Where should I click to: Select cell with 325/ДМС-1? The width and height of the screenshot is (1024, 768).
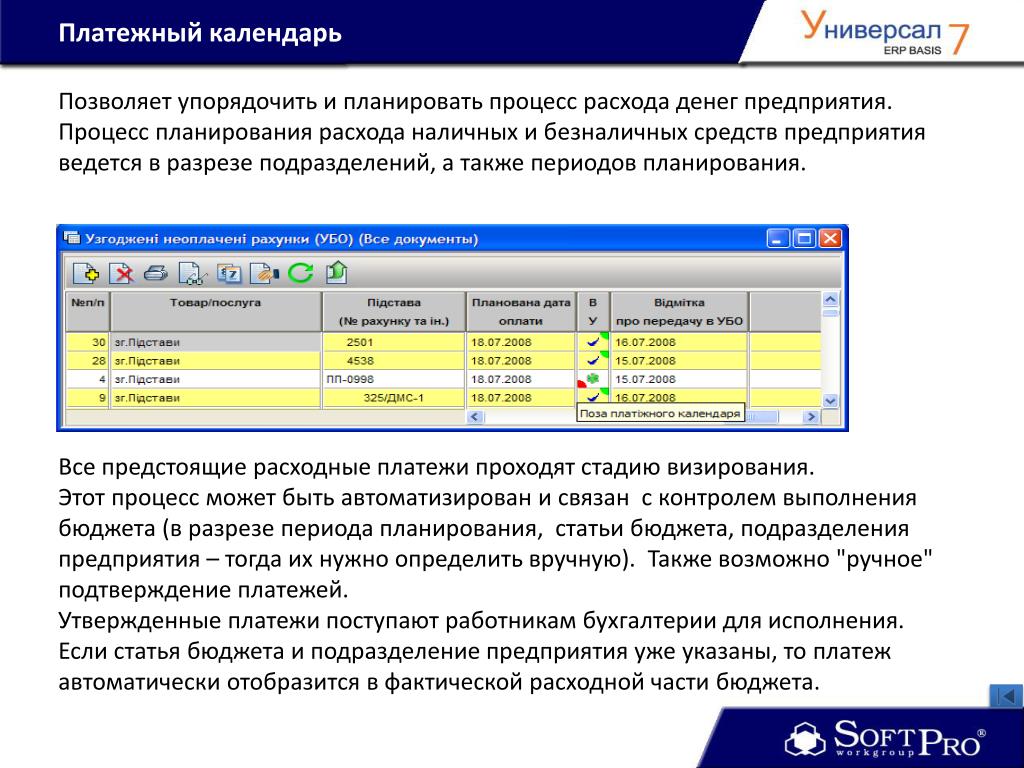(x=394, y=397)
